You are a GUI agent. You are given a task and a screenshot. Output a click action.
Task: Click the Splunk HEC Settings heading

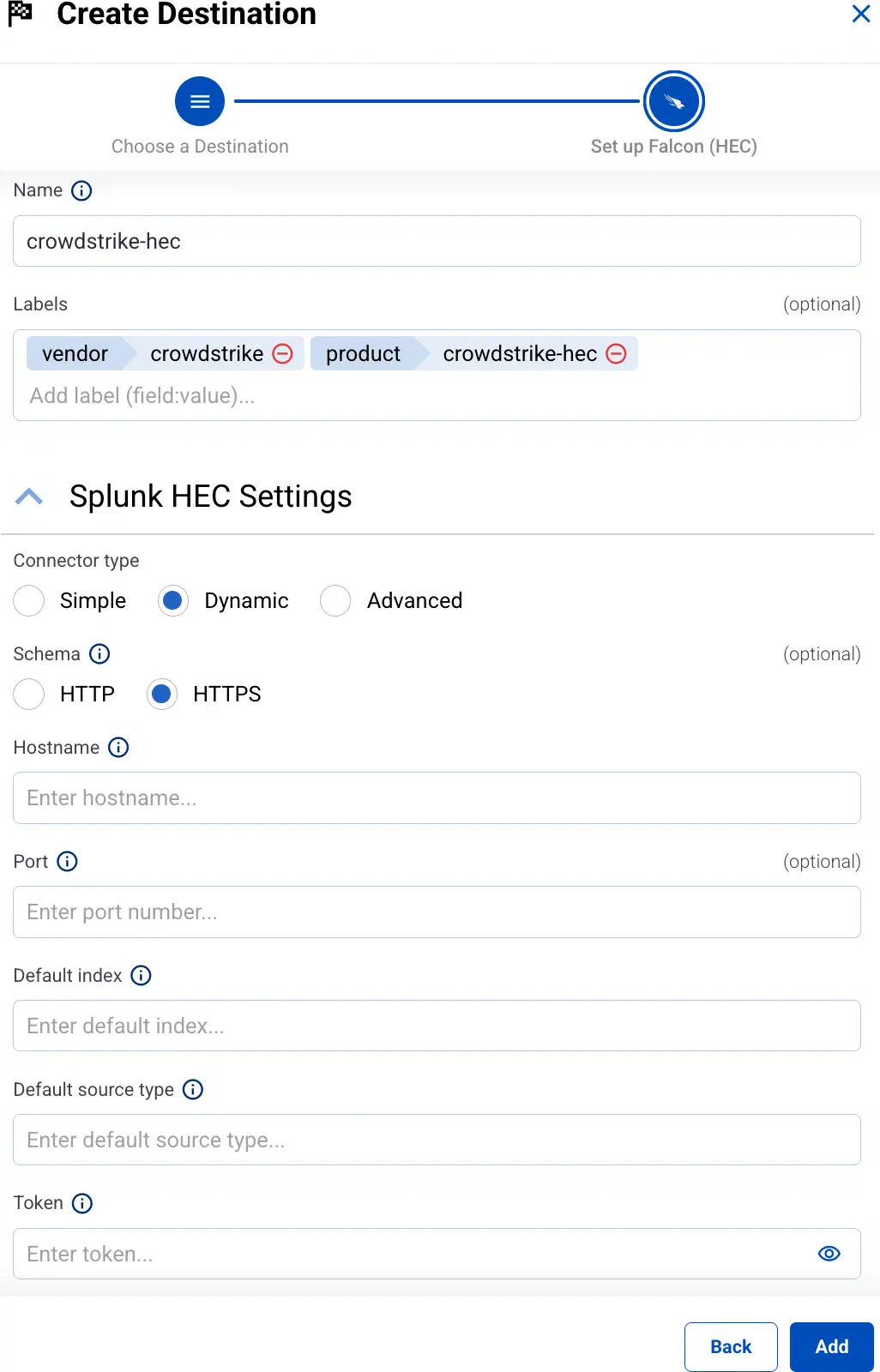click(x=211, y=496)
